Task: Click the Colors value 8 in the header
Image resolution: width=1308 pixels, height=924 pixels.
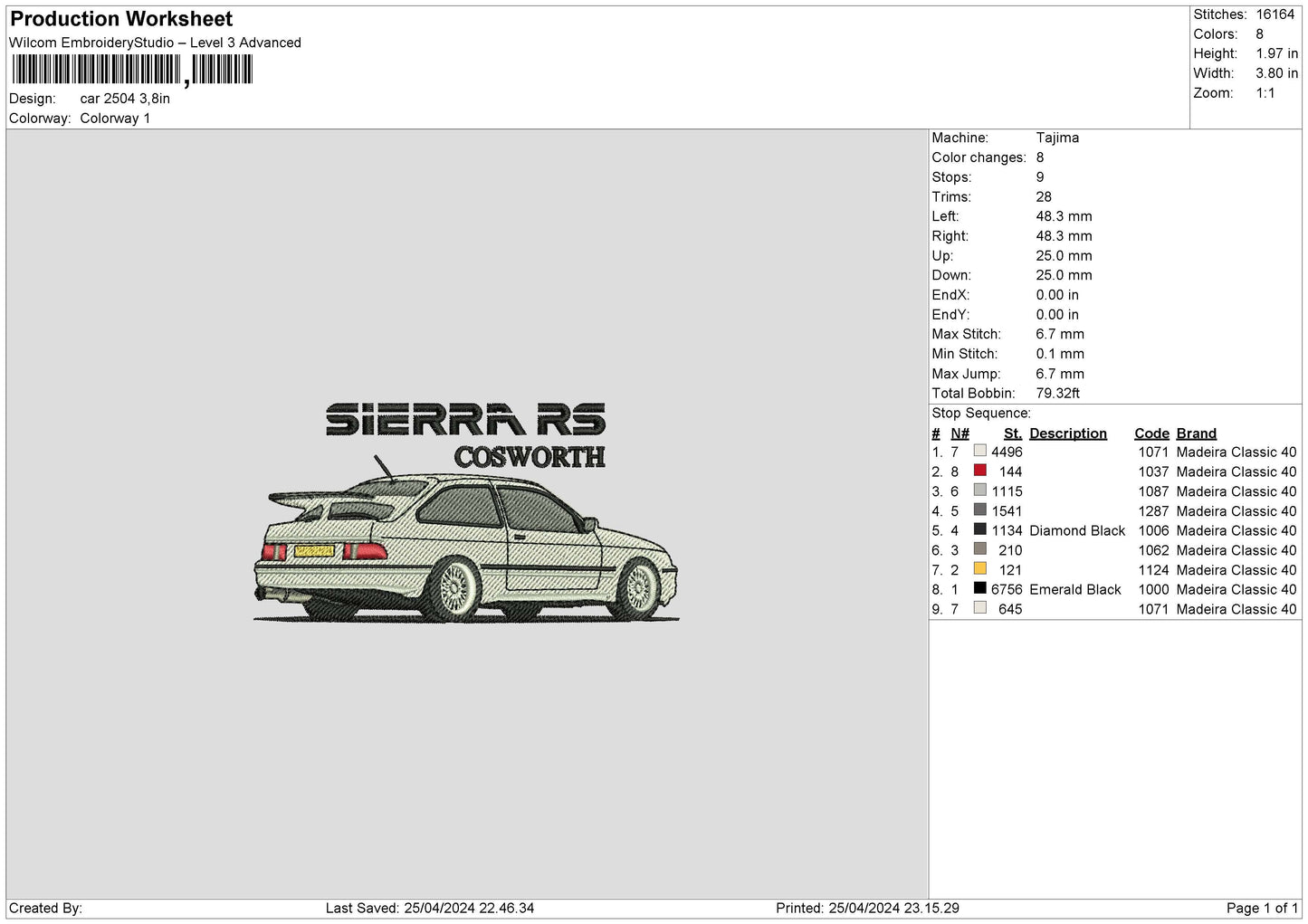Action: point(1259,34)
